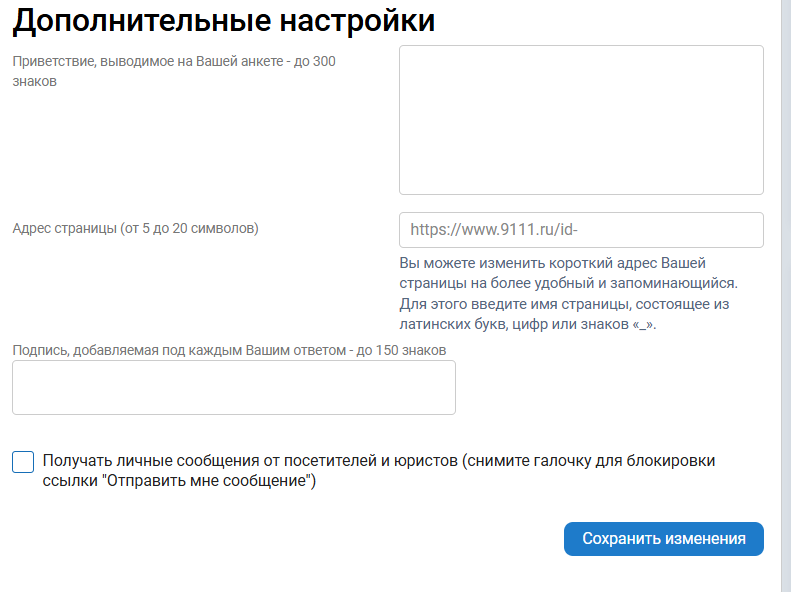Enable receiving personal messages checkbox
The height and width of the screenshot is (592, 791).
pos(23,462)
